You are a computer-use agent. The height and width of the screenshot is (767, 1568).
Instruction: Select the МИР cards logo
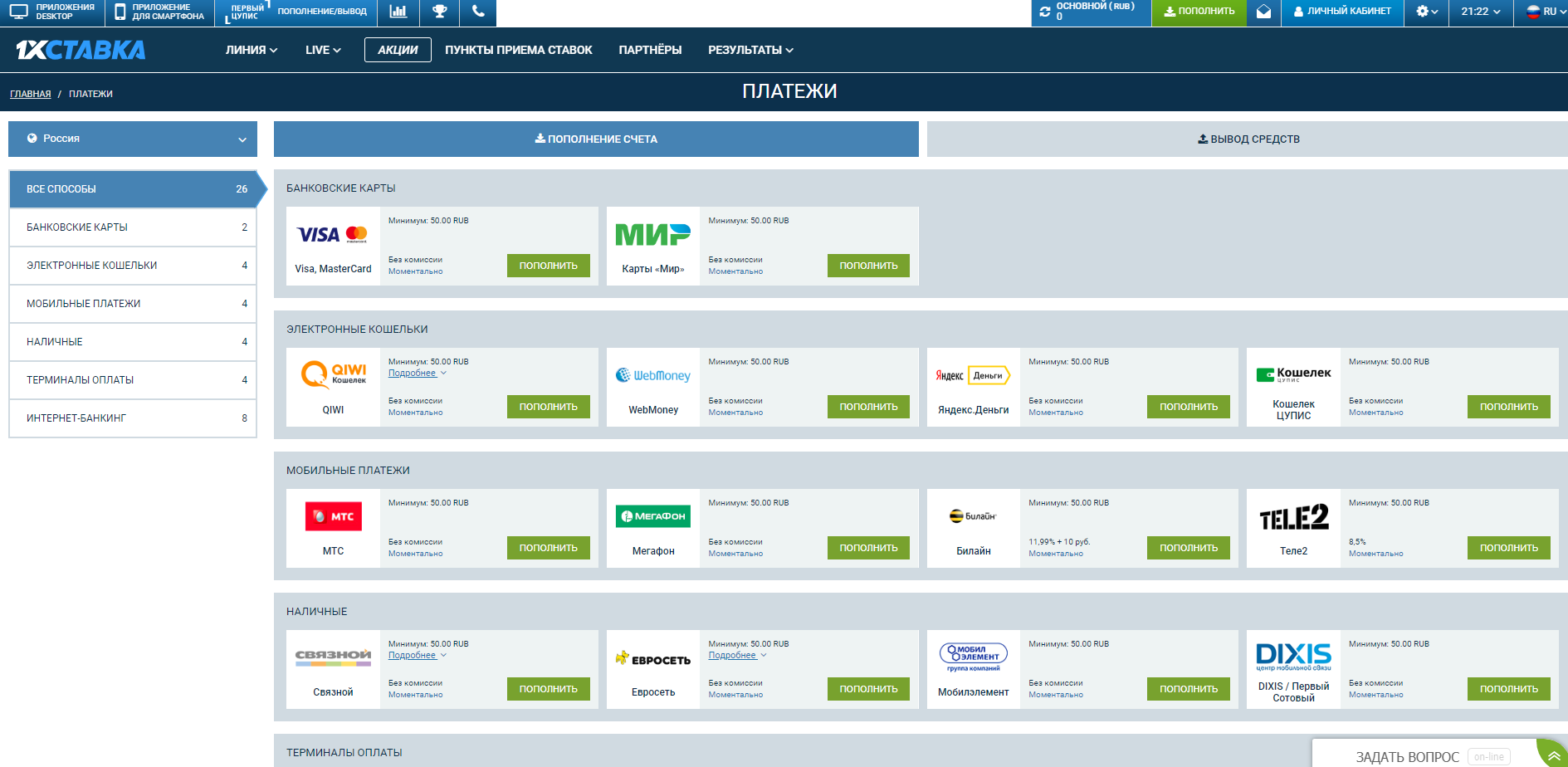click(x=653, y=235)
